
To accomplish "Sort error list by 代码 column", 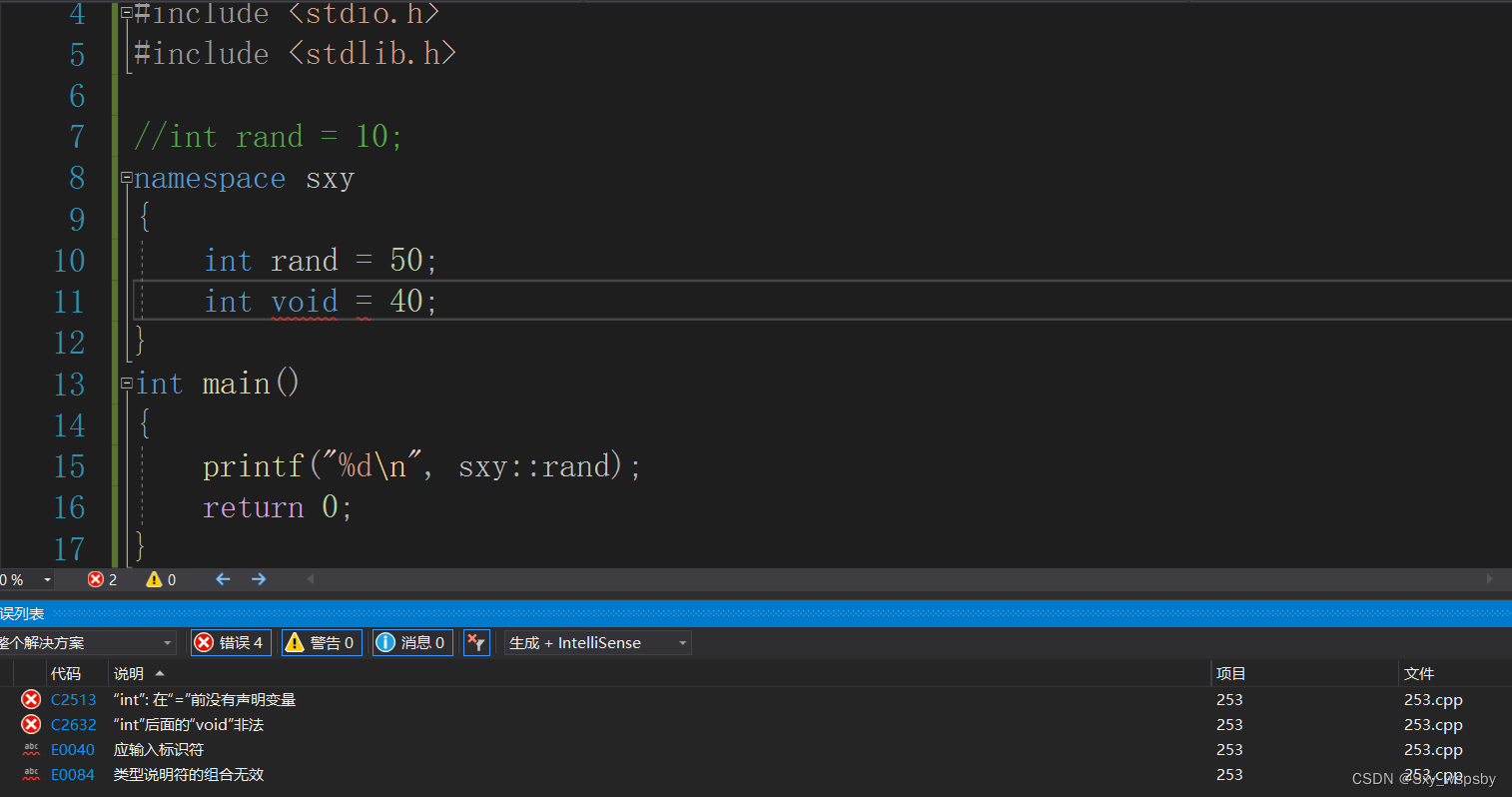I will [x=66, y=674].
